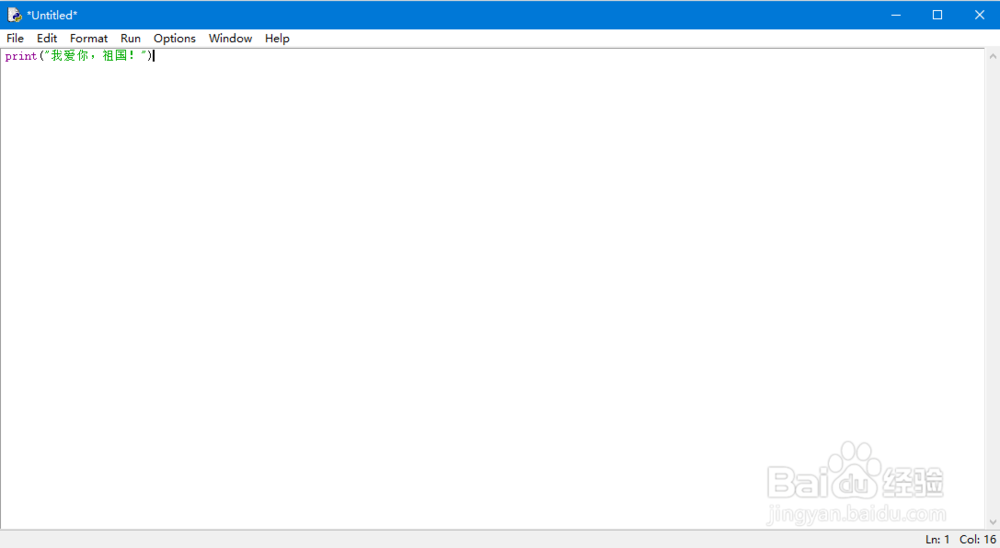Open the Help menu
Viewport: 1000px width, 548px height.
pos(277,38)
